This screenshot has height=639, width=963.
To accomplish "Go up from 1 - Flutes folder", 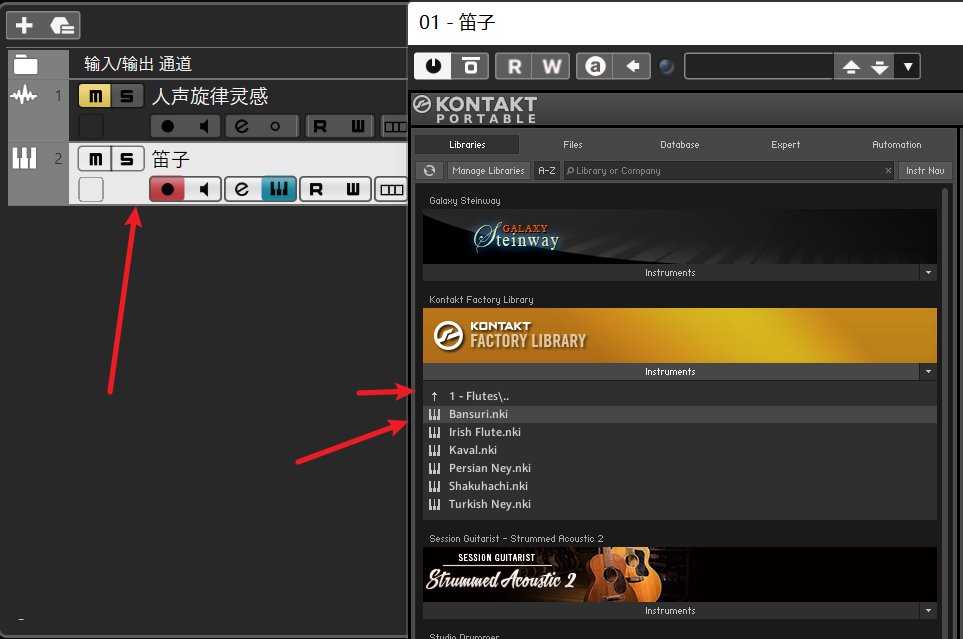I will pos(679,396).
